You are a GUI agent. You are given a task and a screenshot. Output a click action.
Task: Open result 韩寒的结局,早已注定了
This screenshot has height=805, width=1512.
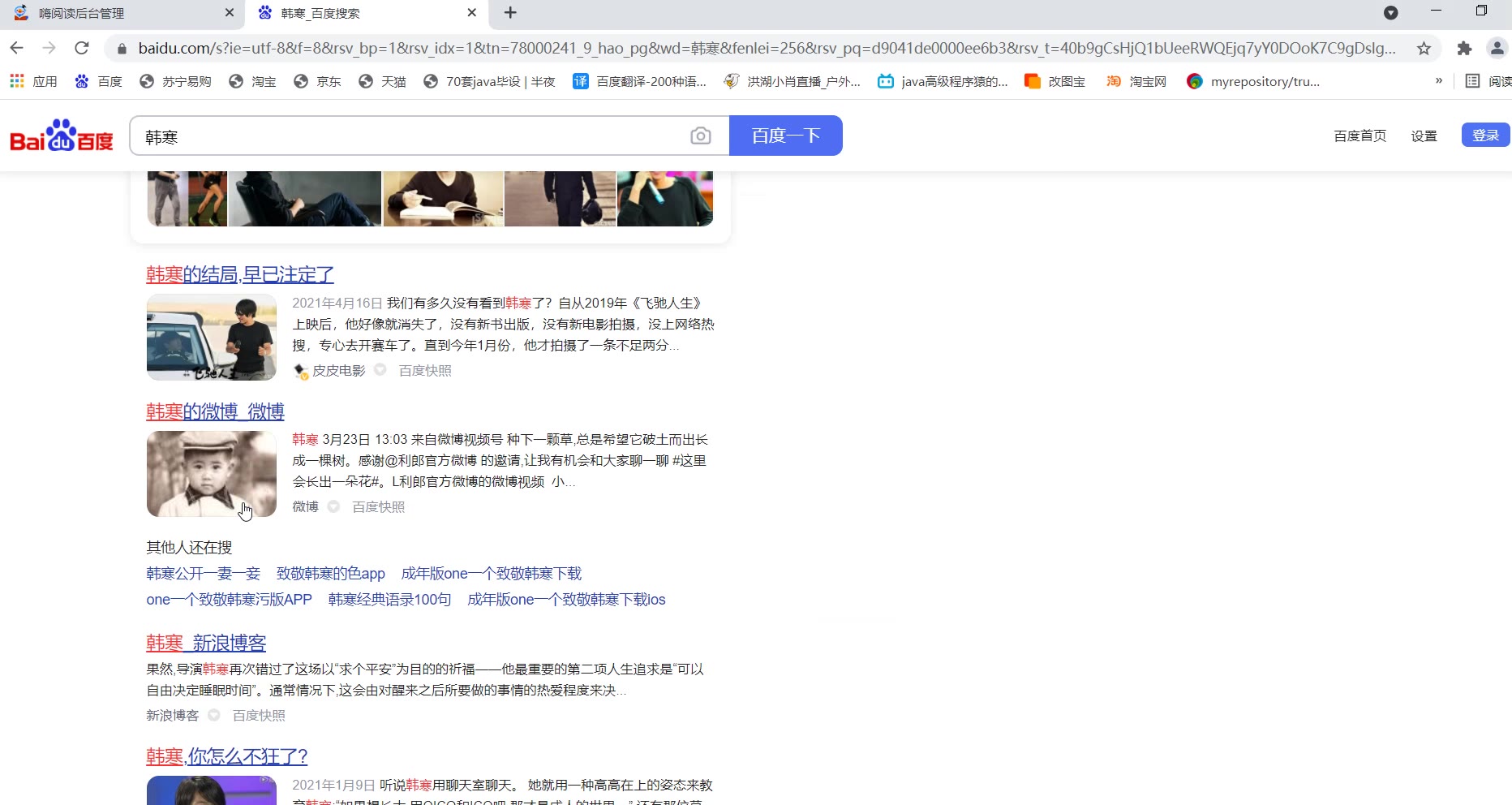coord(240,274)
